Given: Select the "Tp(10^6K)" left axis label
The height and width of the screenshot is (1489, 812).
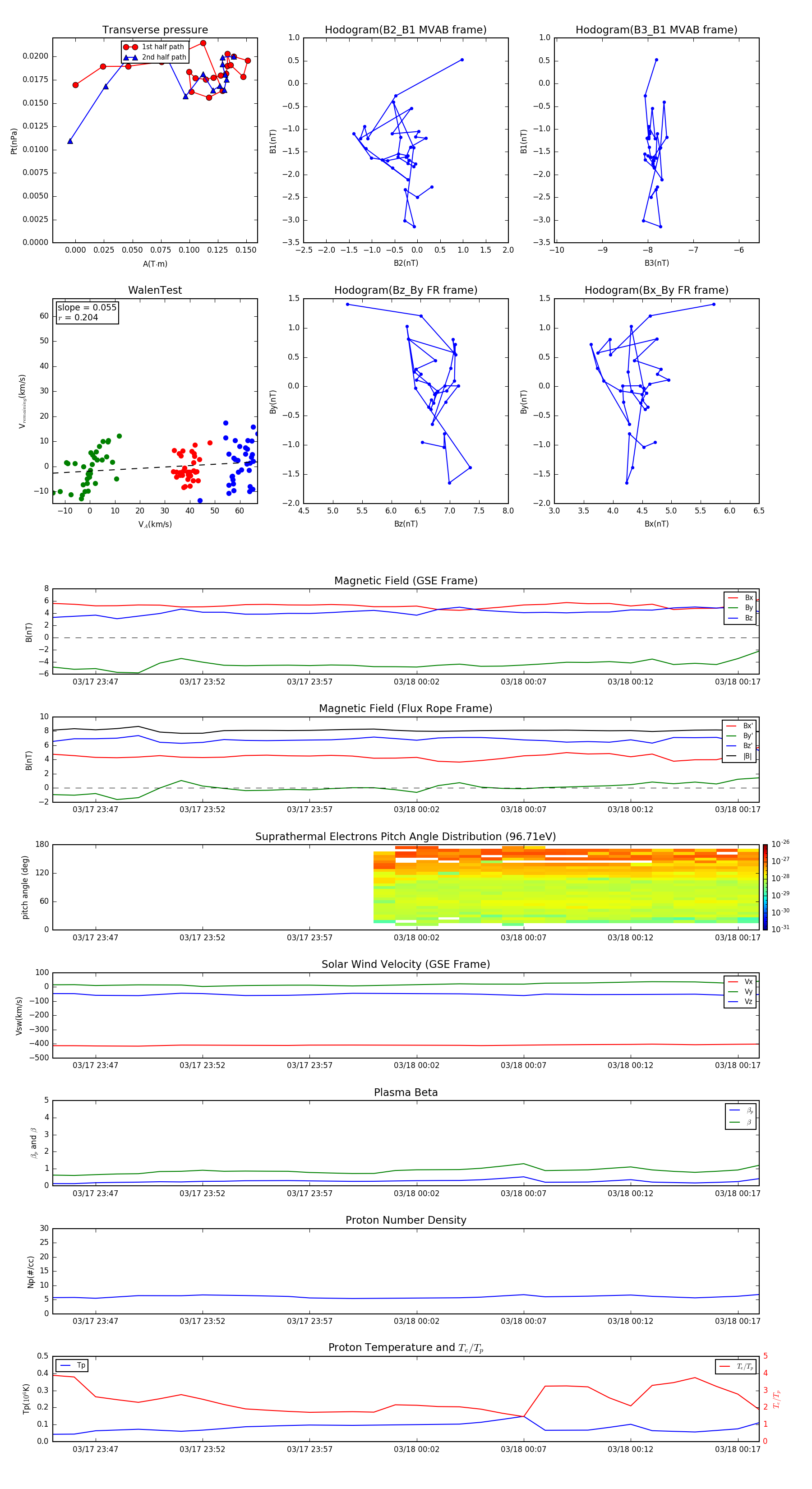Looking at the screenshot, I should point(26,1399).
